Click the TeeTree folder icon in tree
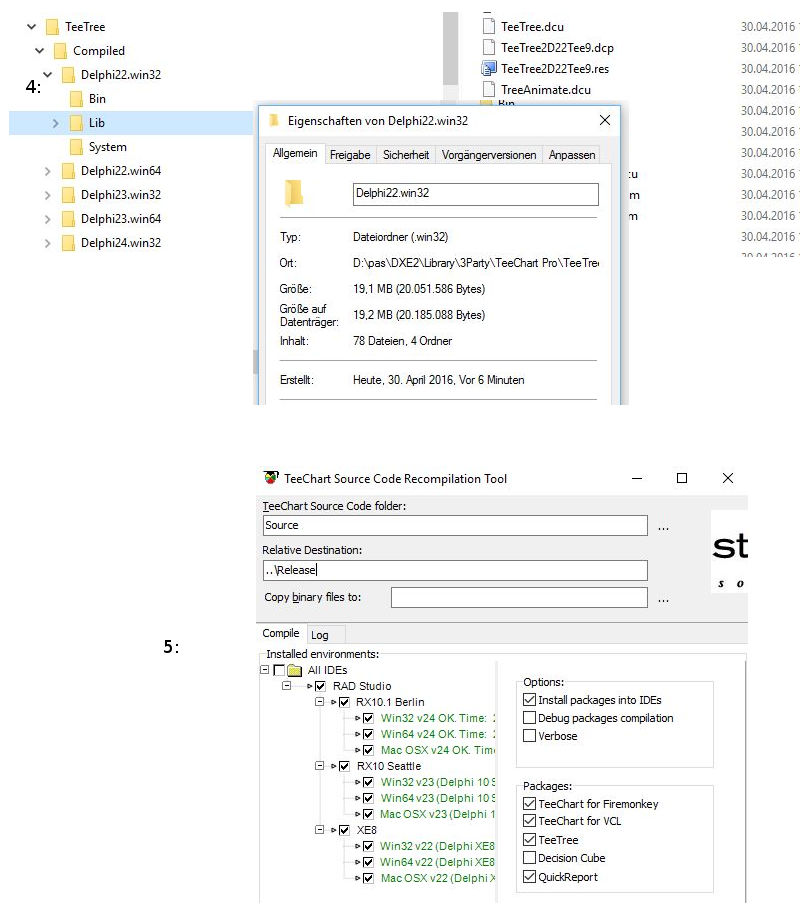 (52, 27)
